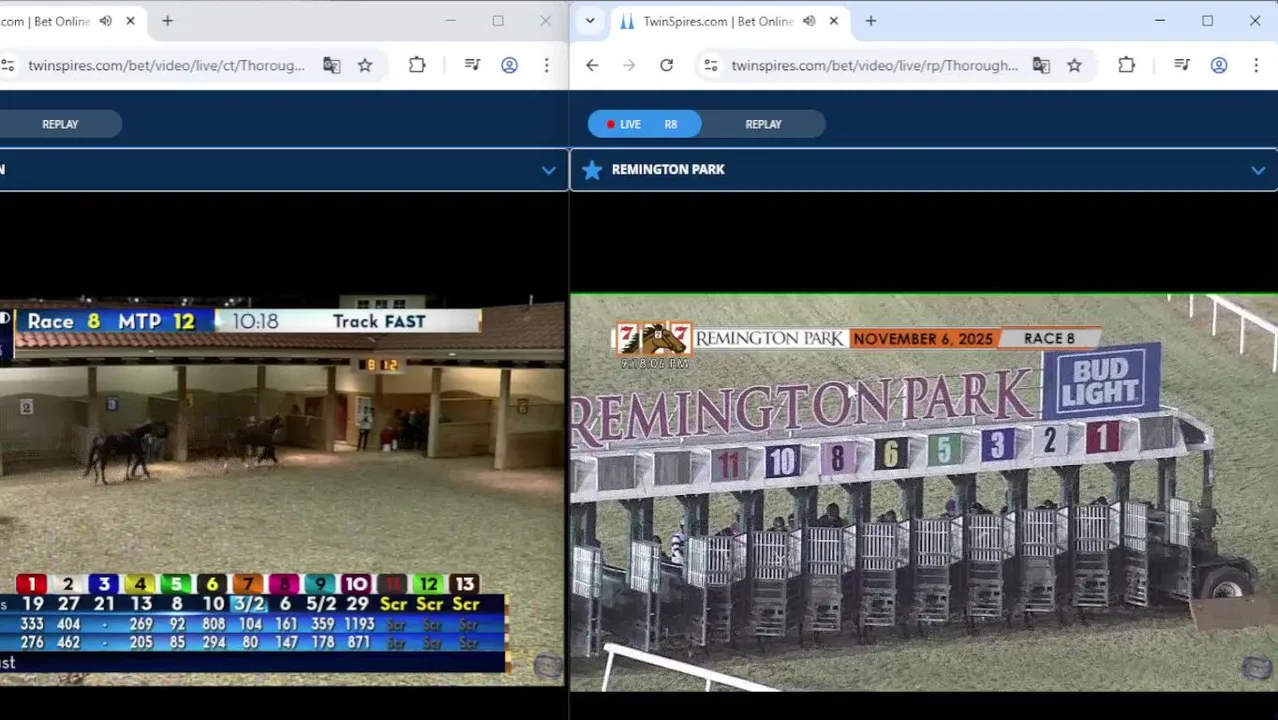Go back in the right window

tap(592, 65)
